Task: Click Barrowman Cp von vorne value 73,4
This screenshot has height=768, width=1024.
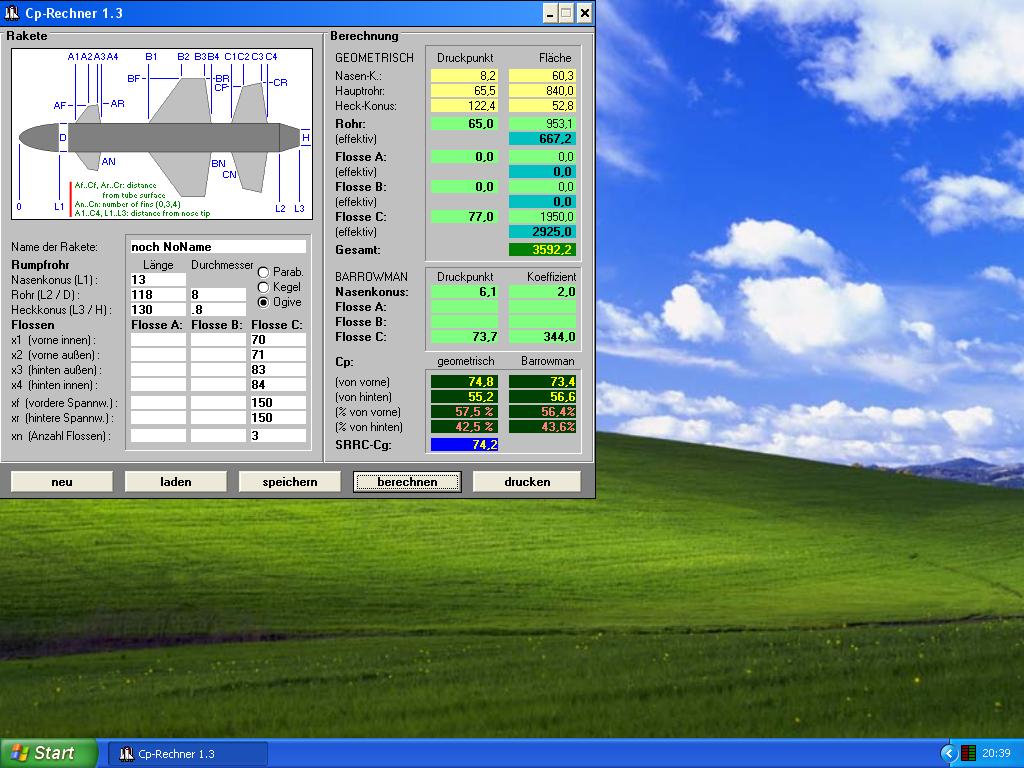Action: (x=542, y=381)
